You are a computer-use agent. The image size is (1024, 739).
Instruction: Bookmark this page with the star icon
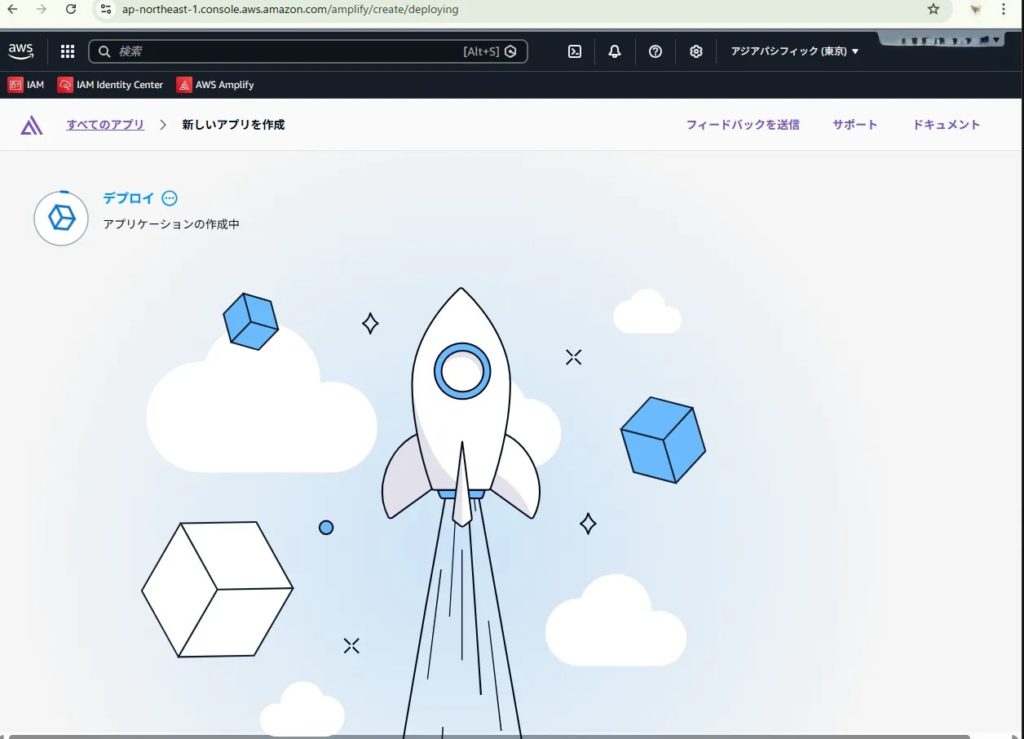click(x=933, y=9)
